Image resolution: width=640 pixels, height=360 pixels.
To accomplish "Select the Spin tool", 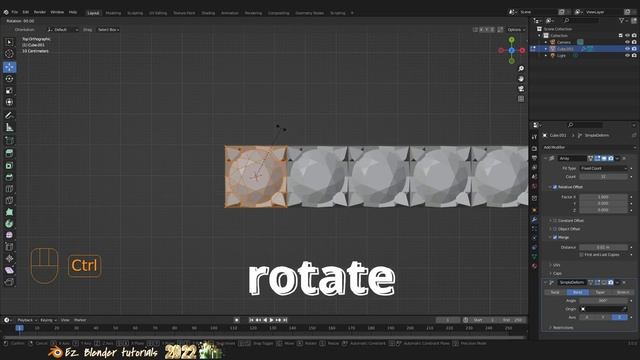I will (9, 224).
